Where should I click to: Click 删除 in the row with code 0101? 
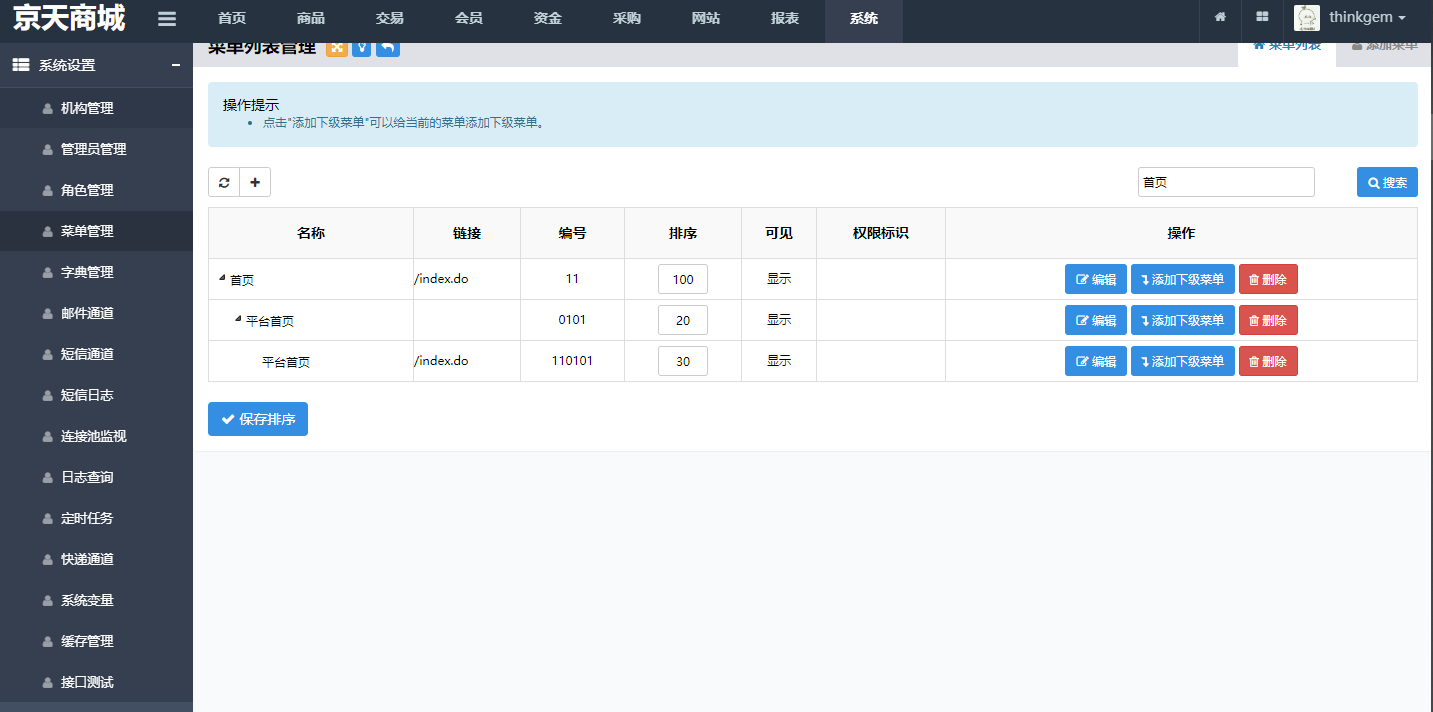(1268, 320)
